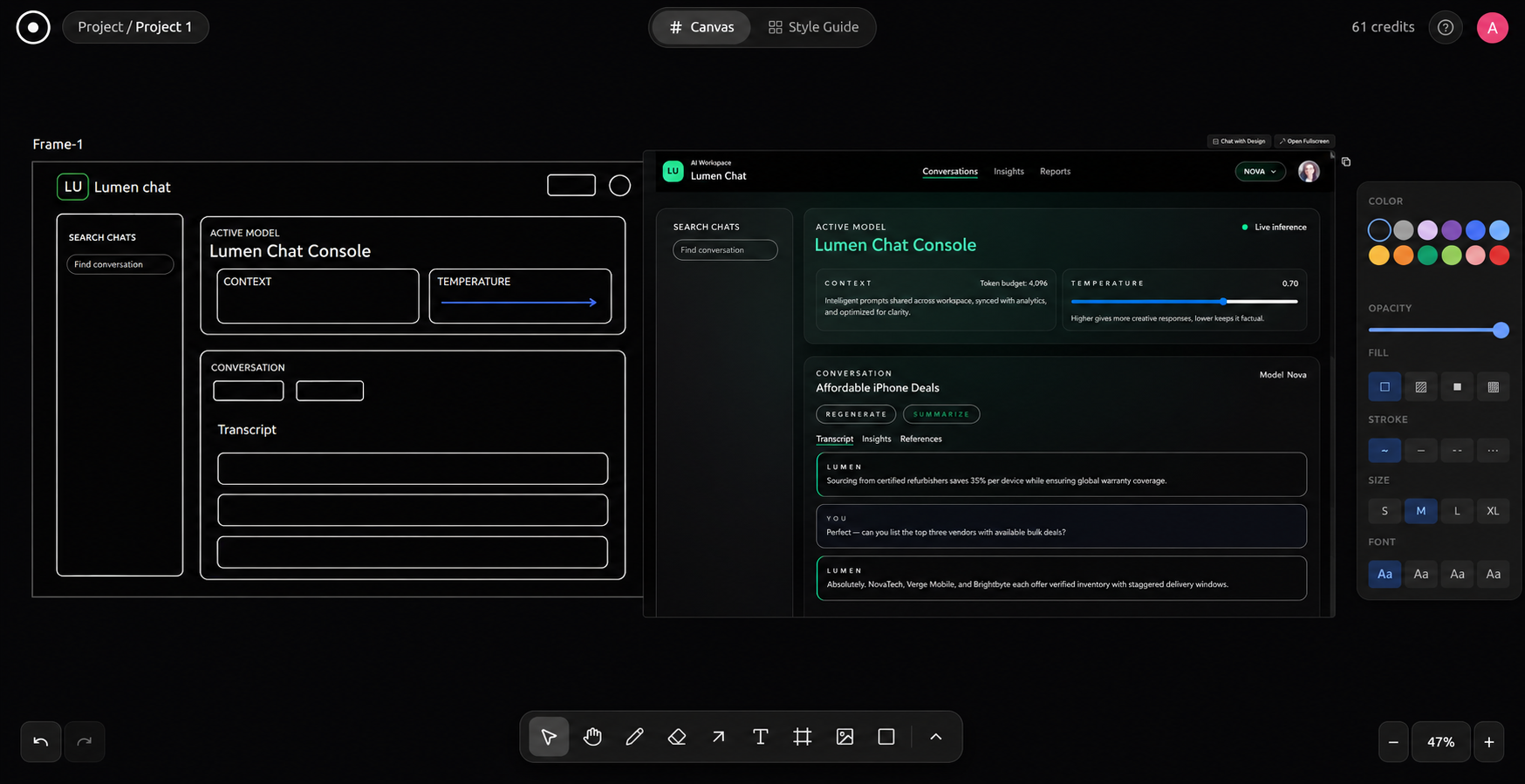
Task: Select the eraser tool
Action: pos(676,737)
